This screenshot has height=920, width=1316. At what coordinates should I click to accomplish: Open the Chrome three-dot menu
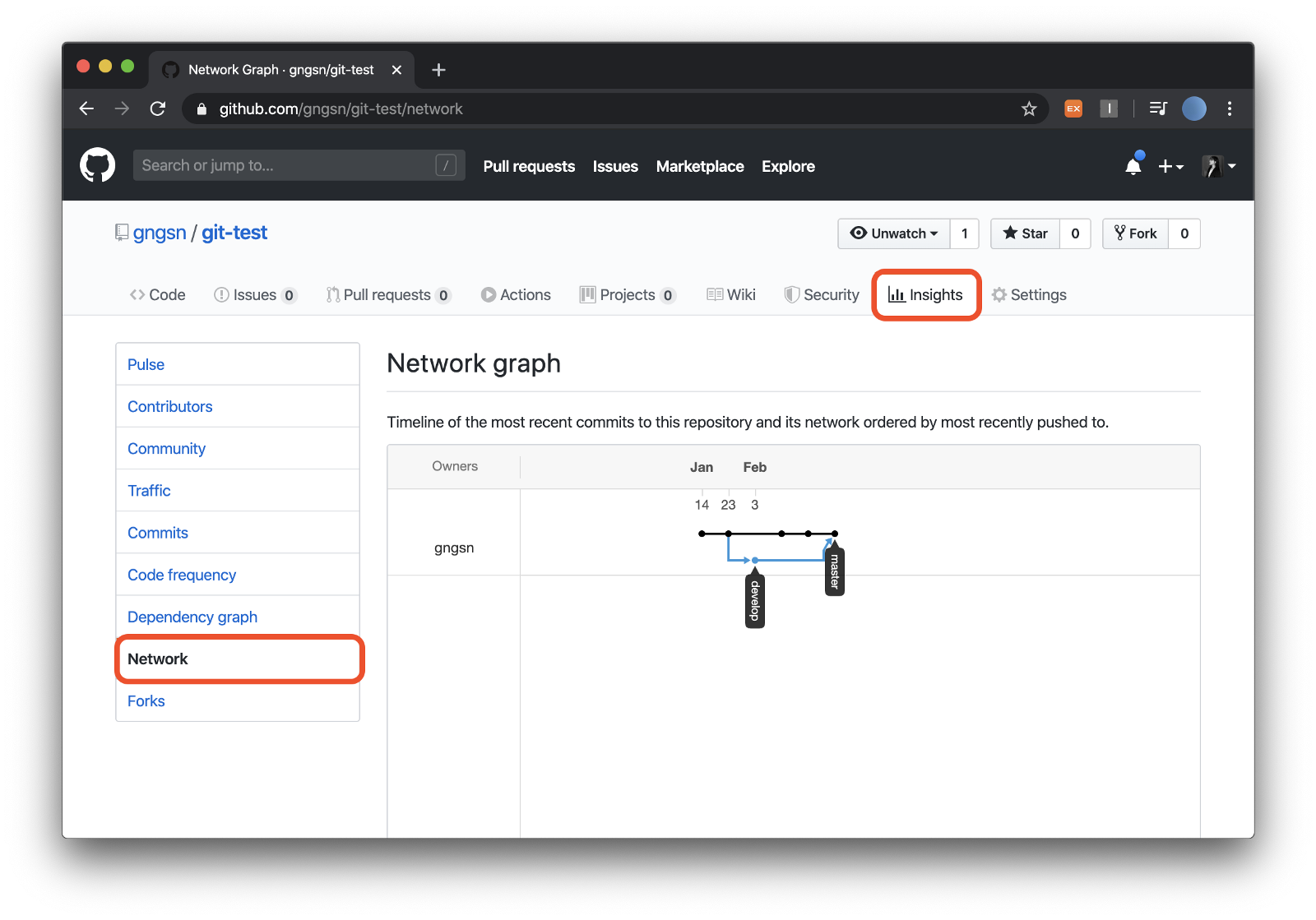tap(1230, 109)
